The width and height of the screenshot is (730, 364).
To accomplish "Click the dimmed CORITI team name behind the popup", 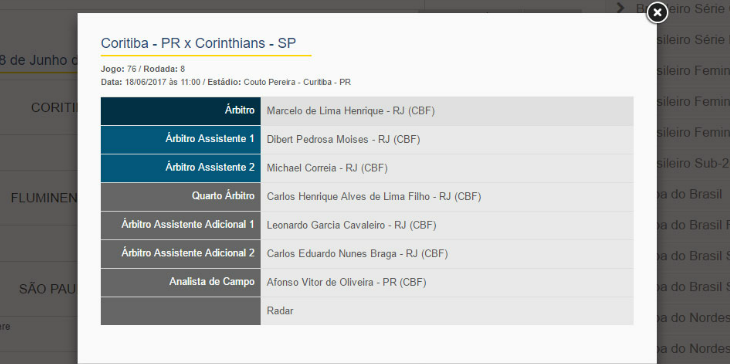I will tap(54, 108).
